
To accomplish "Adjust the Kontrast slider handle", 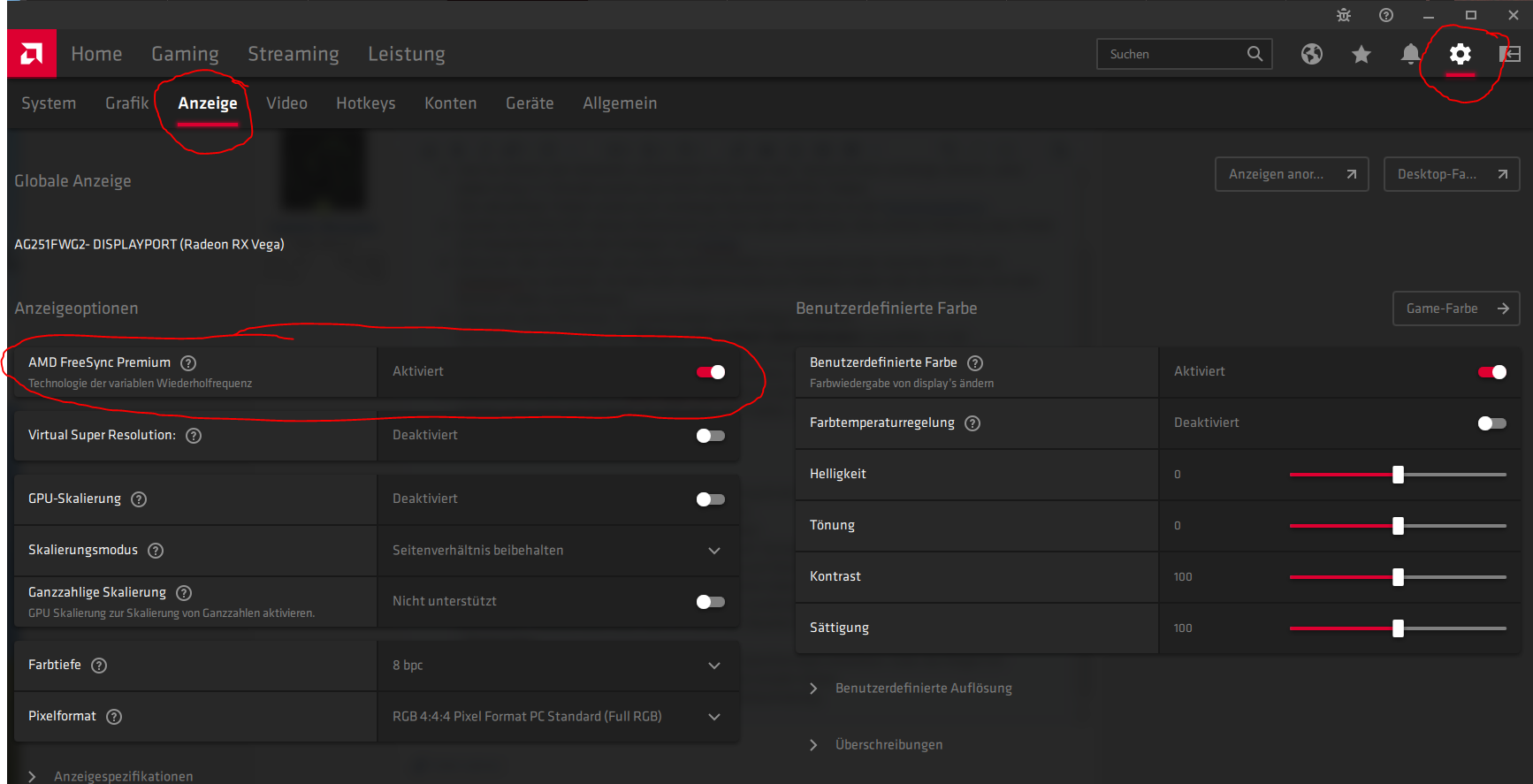I will [1398, 577].
